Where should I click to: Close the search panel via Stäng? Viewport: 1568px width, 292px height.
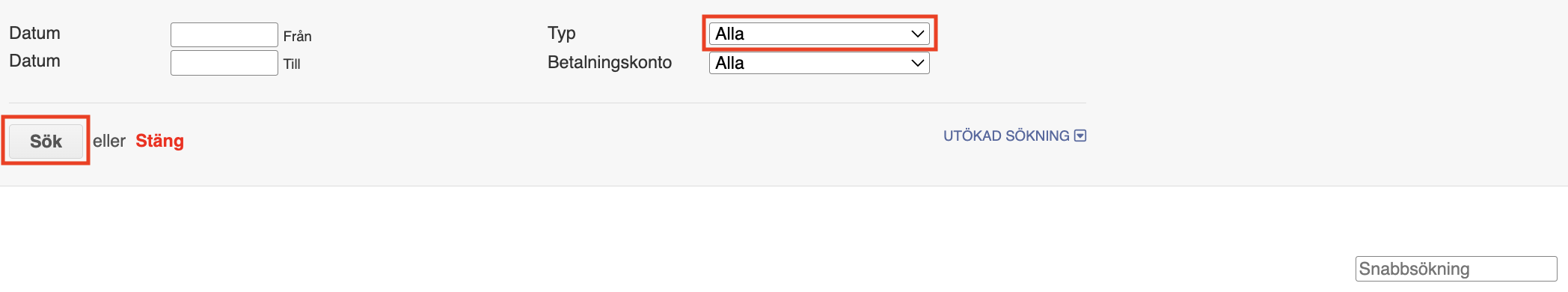click(159, 141)
